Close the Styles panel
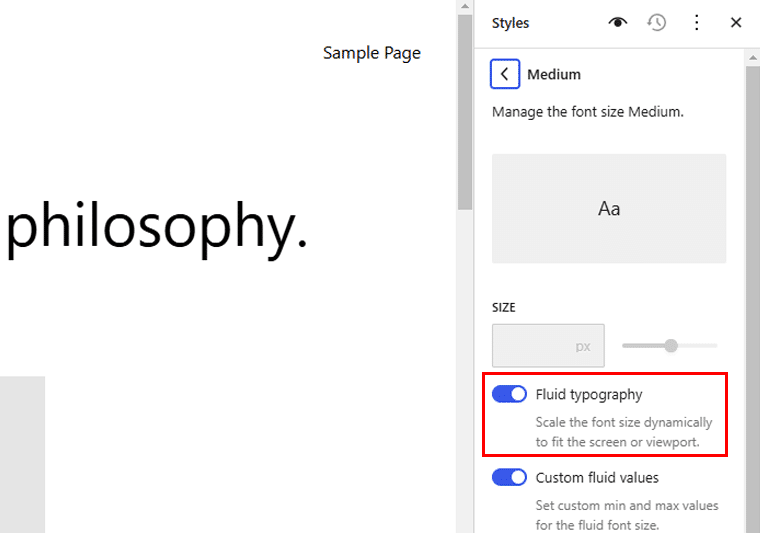Viewport: 760px width, 536px height. (x=736, y=23)
